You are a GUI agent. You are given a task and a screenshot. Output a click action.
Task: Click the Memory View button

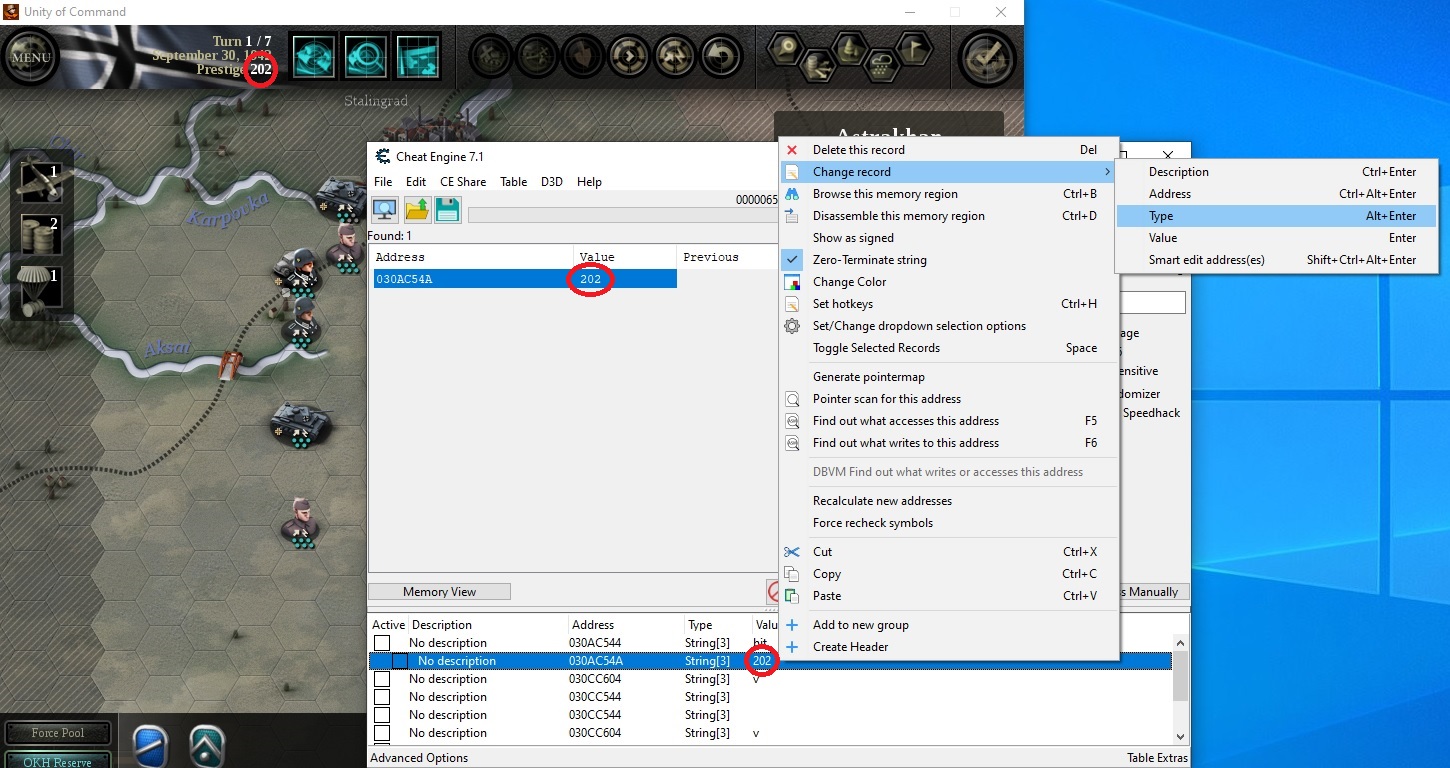tap(439, 592)
